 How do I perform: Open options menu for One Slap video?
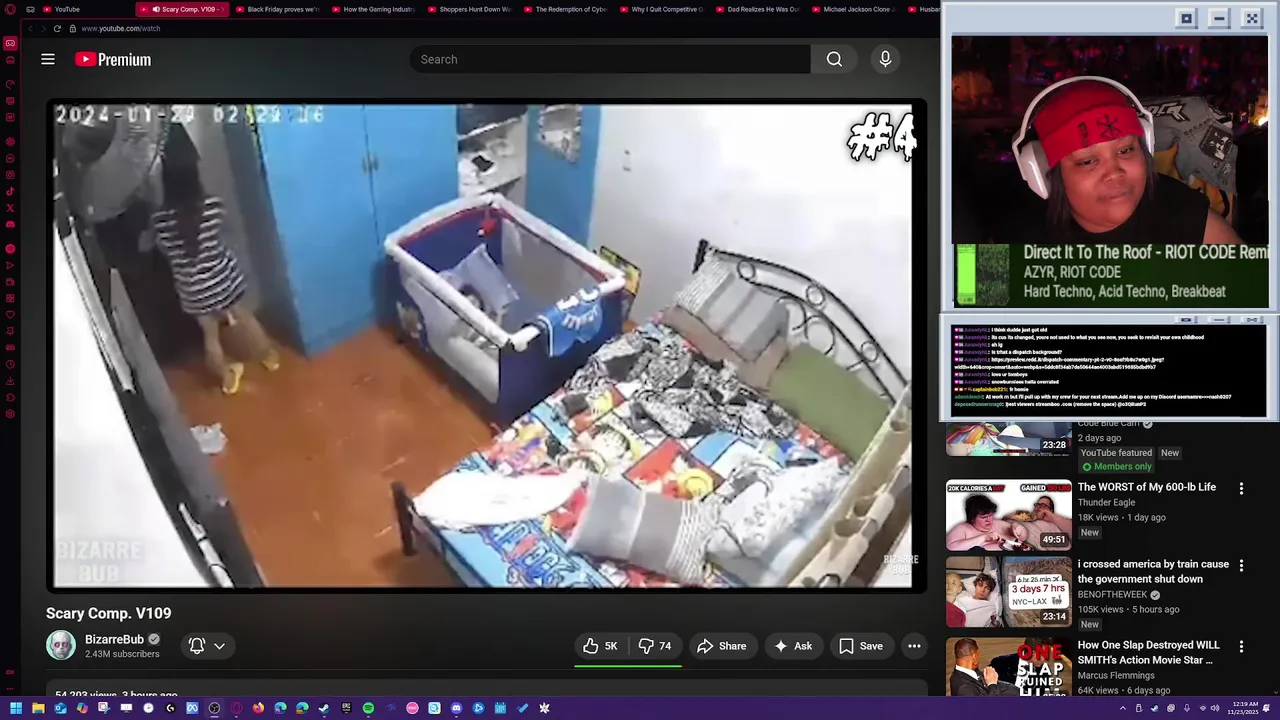click(x=1241, y=647)
